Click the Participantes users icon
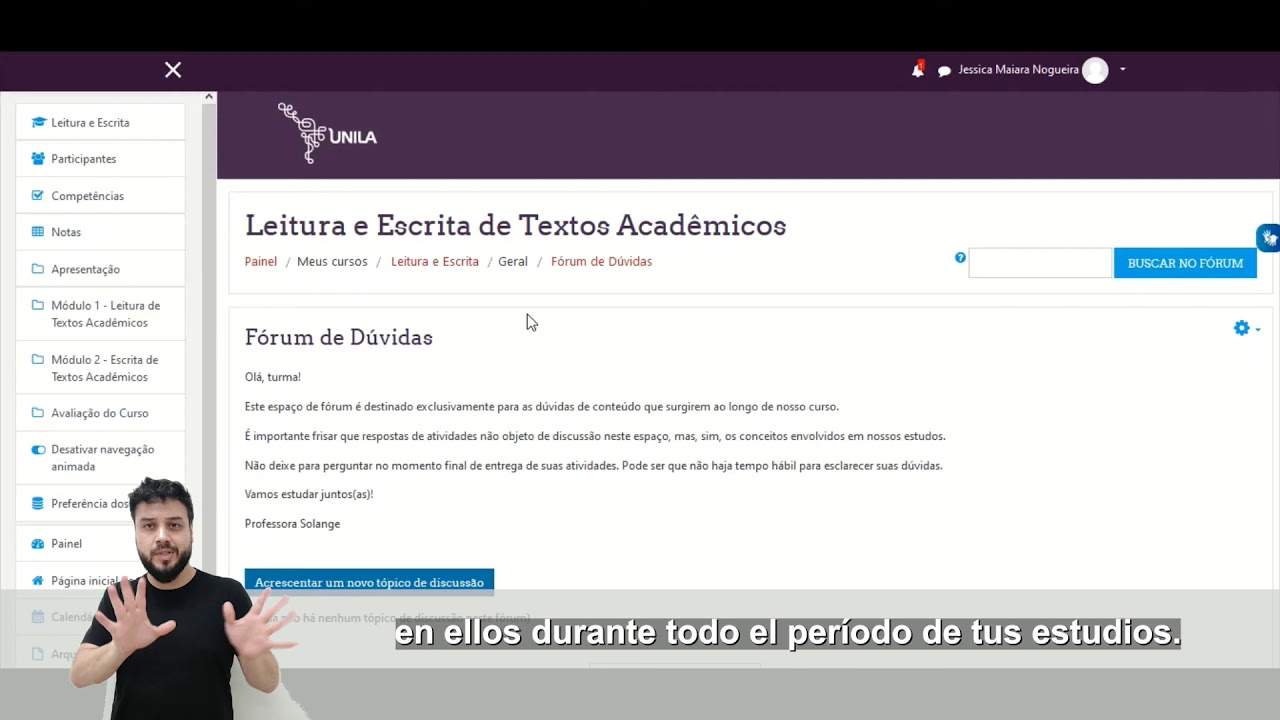Viewport: 1280px width, 720px height. (x=38, y=159)
